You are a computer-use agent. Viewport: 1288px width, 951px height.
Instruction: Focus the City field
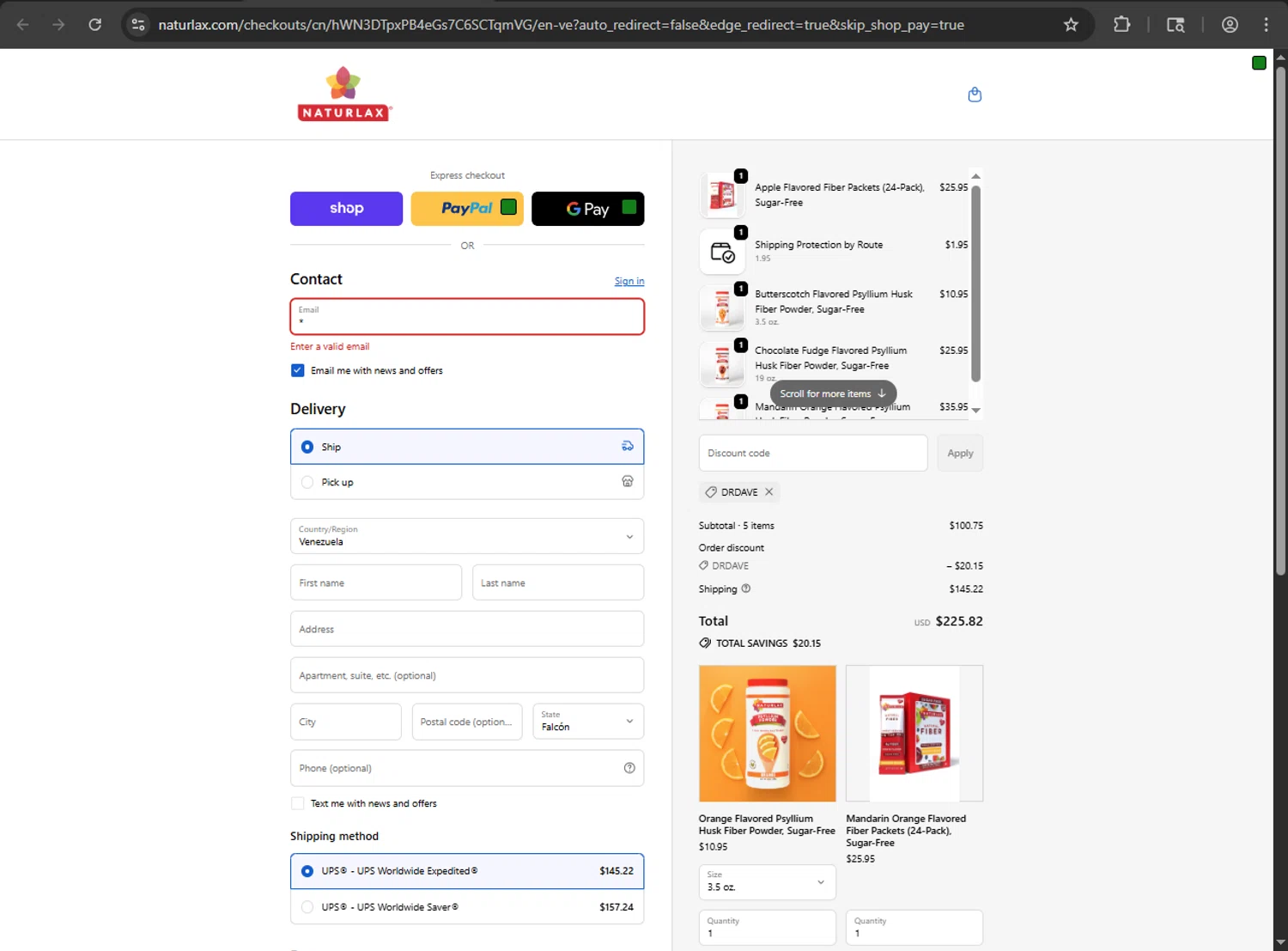345,722
